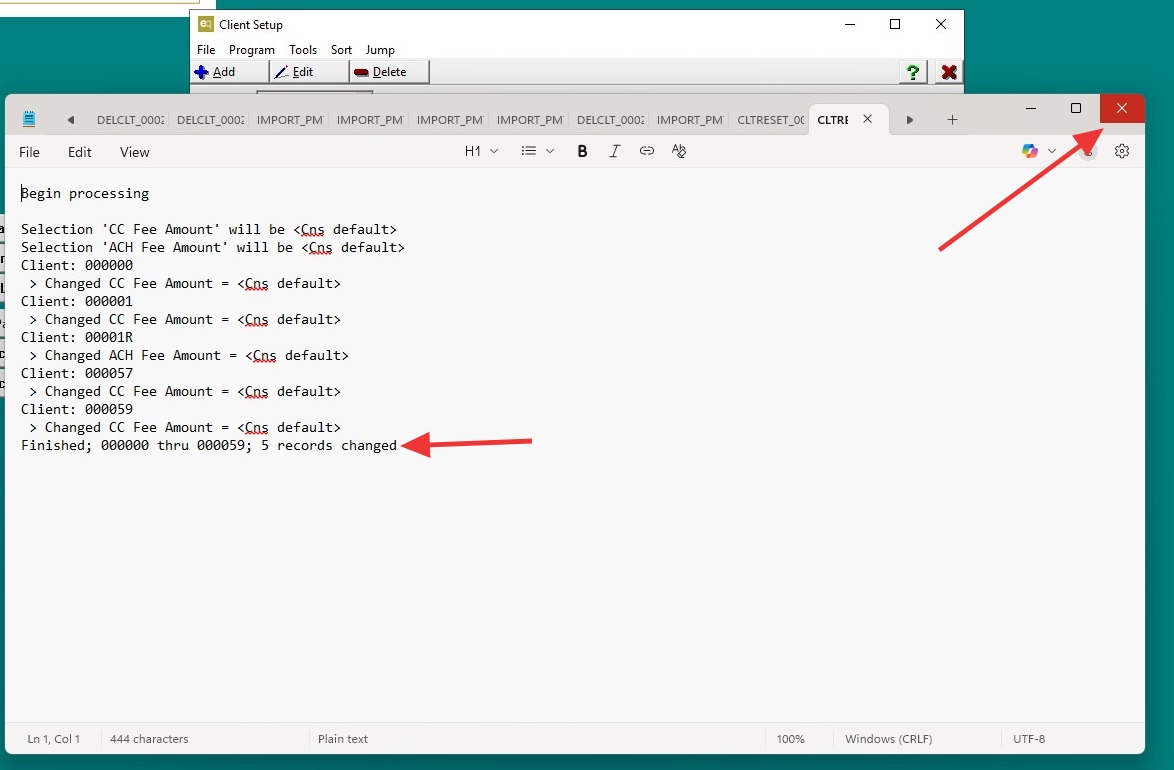Click the 'Client: 000057' line

tap(77, 373)
